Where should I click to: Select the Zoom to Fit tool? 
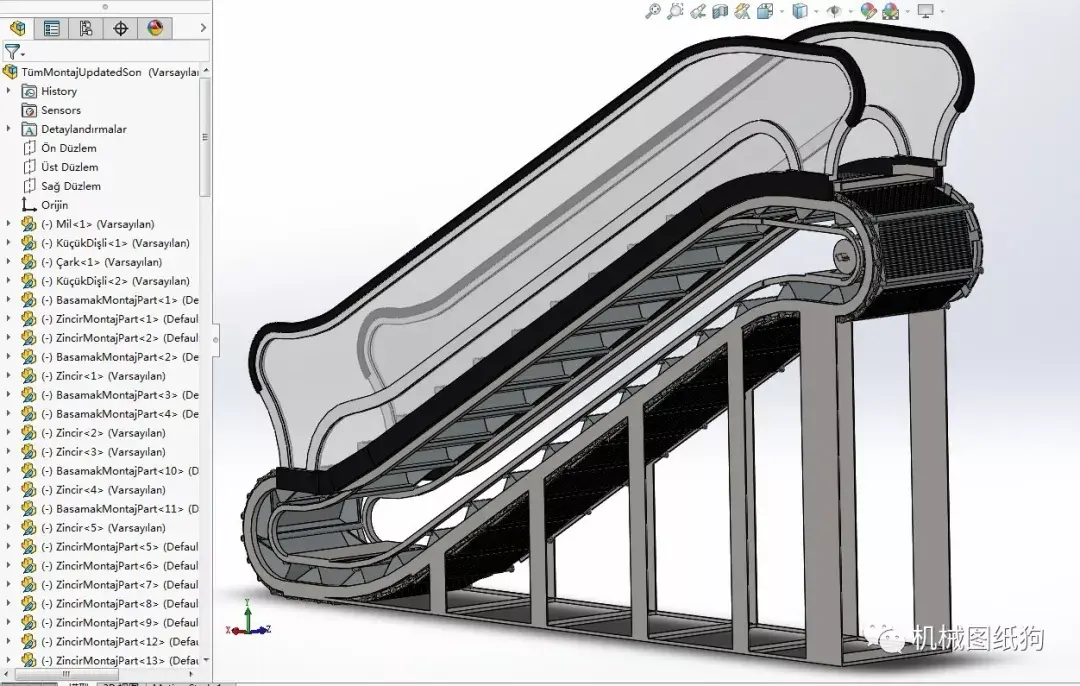652,11
